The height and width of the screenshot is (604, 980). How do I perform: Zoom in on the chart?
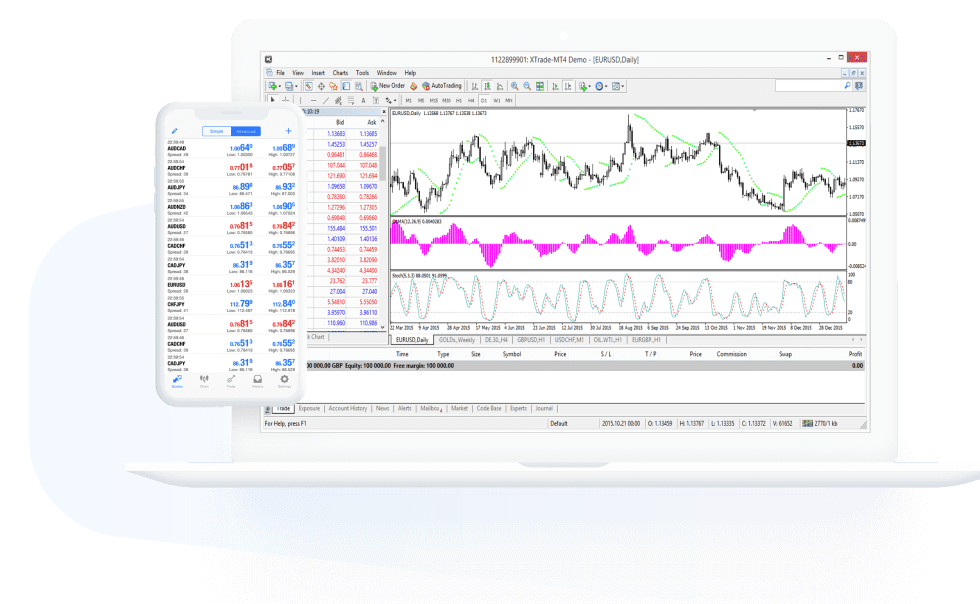click(514, 86)
